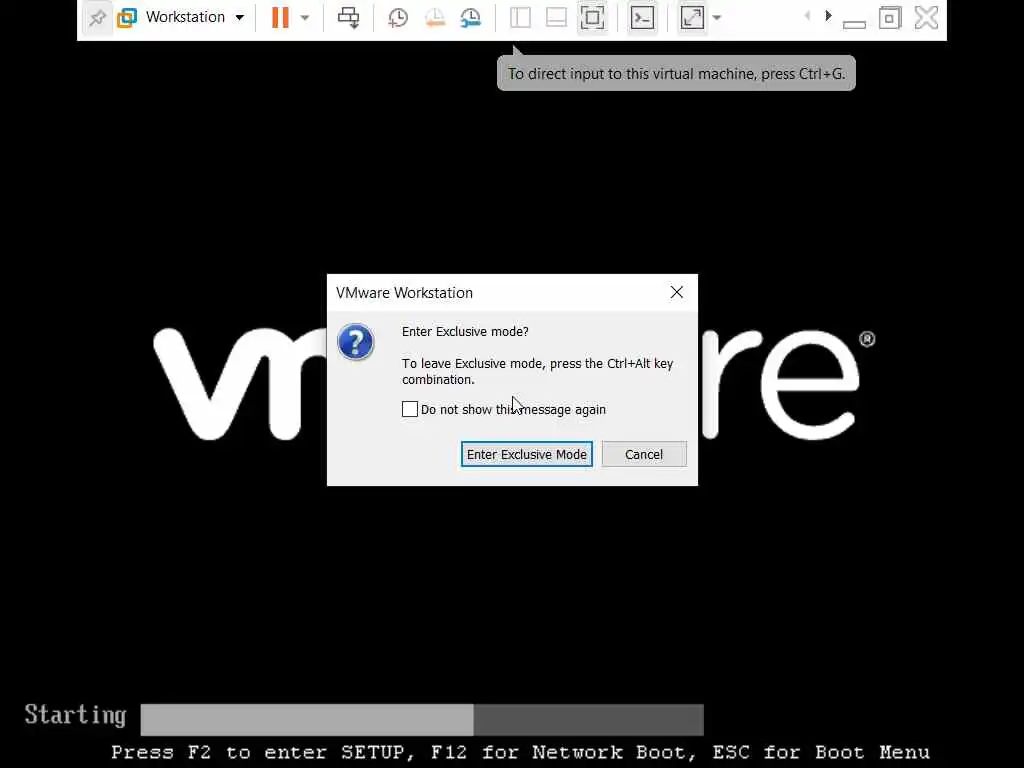Close the VMware Workstation dialog
The width and height of the screenshot is (1024, 768).
point(677,293)
